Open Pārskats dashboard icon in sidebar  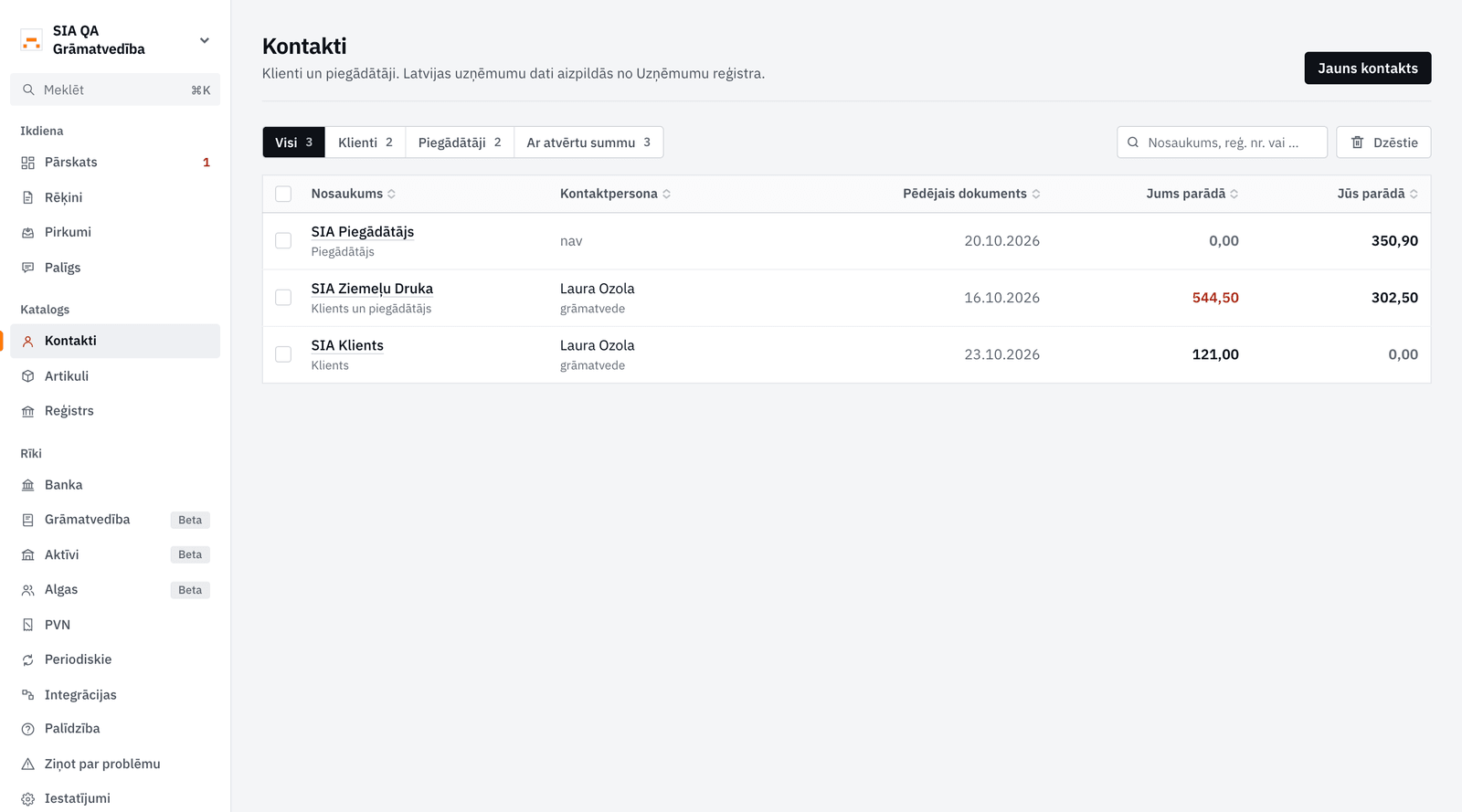click(28, 163)
